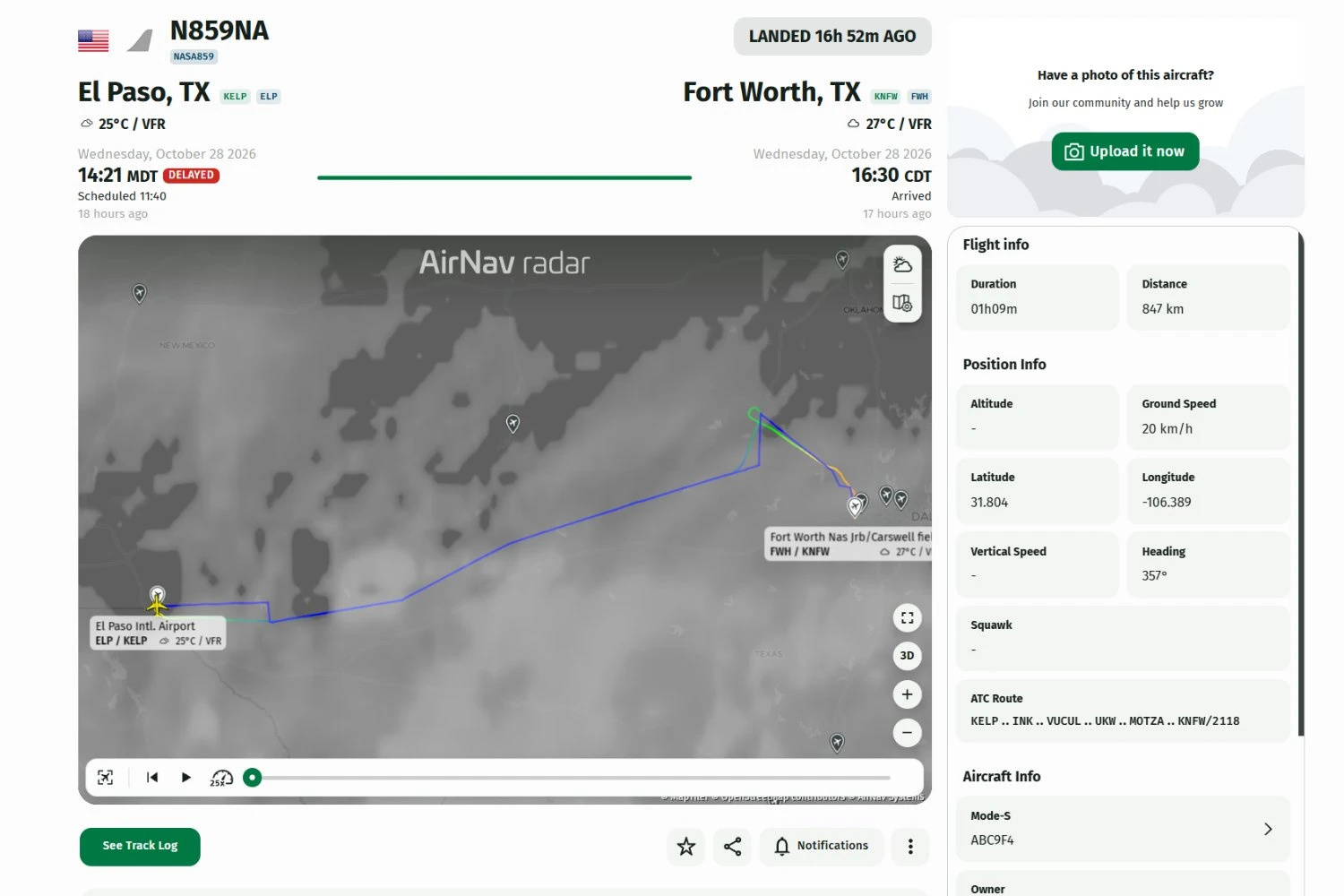Share this flight

(x=732, y=846)
